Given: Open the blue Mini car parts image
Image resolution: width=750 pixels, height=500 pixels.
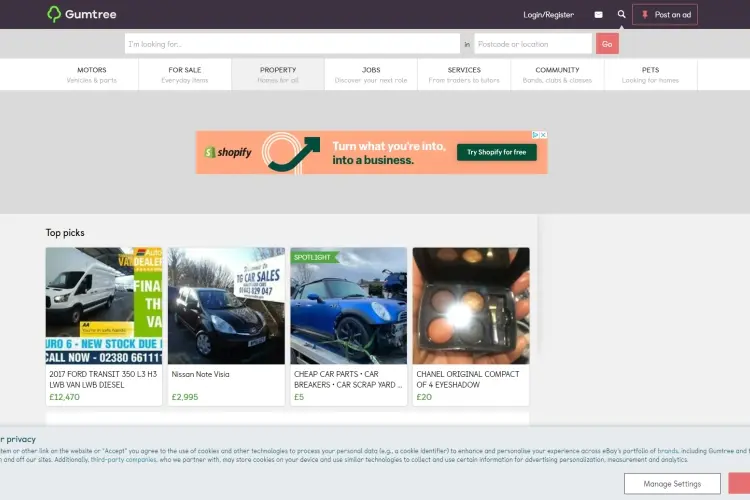Looking at the screenshot, I should point(349,305).
